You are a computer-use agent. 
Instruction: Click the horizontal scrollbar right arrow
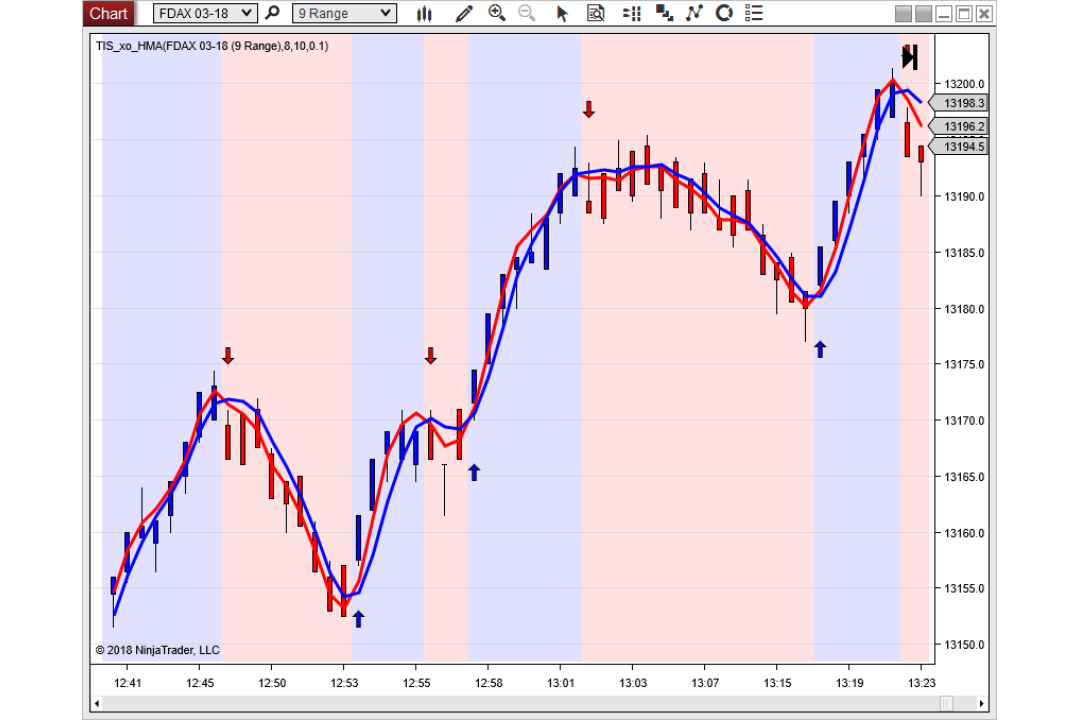pyautogui.click(x=982, y=703)
